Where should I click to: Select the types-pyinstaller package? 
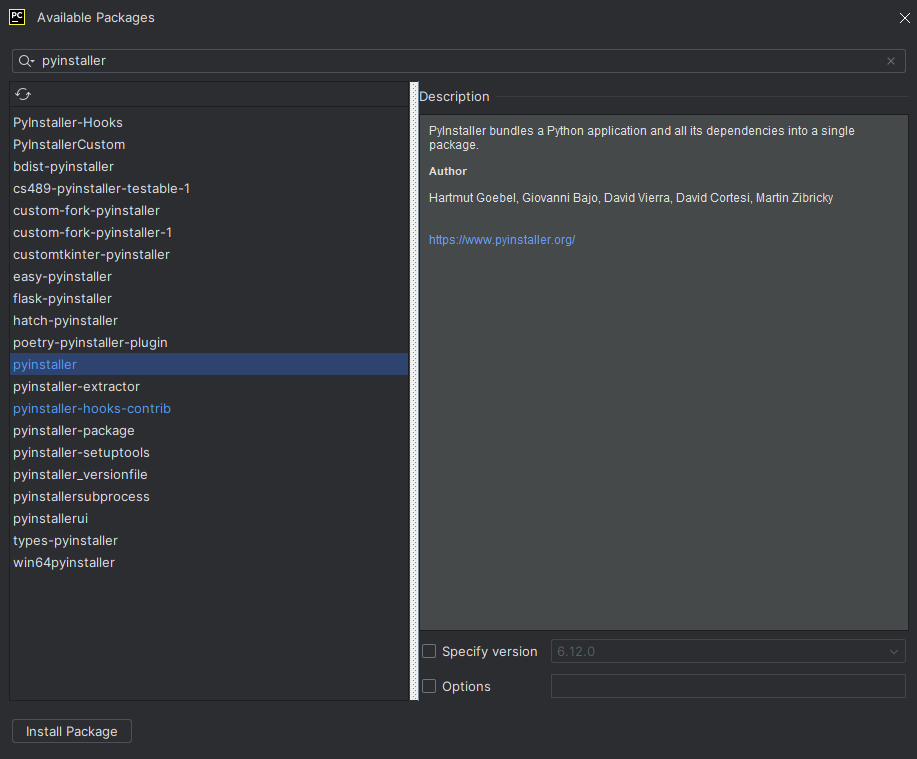pos(209,541)
